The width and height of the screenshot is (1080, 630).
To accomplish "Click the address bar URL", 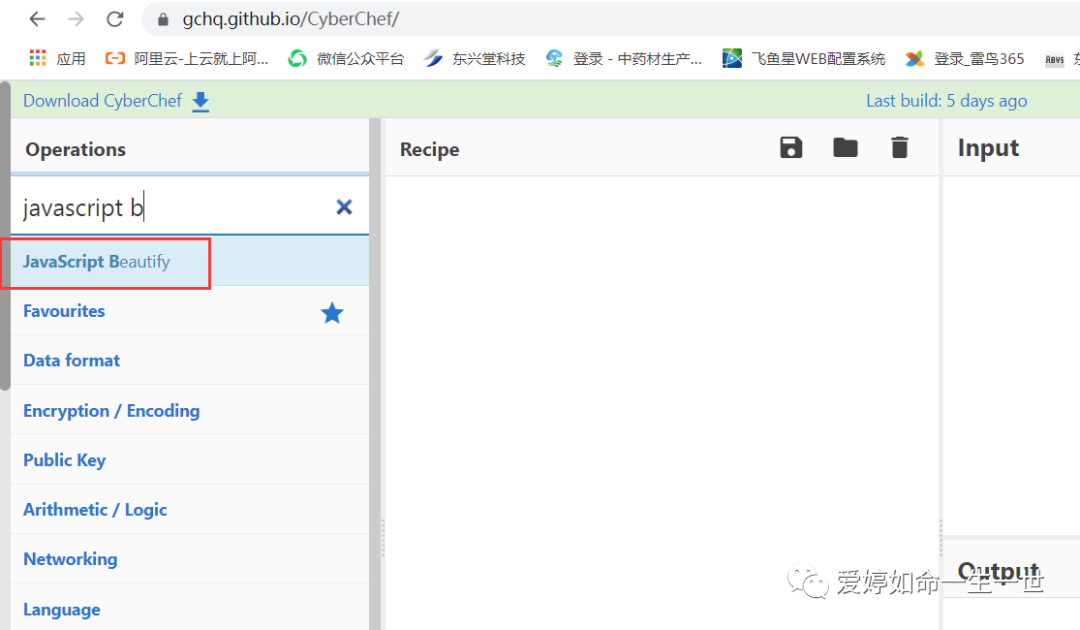I will point(290,19).
